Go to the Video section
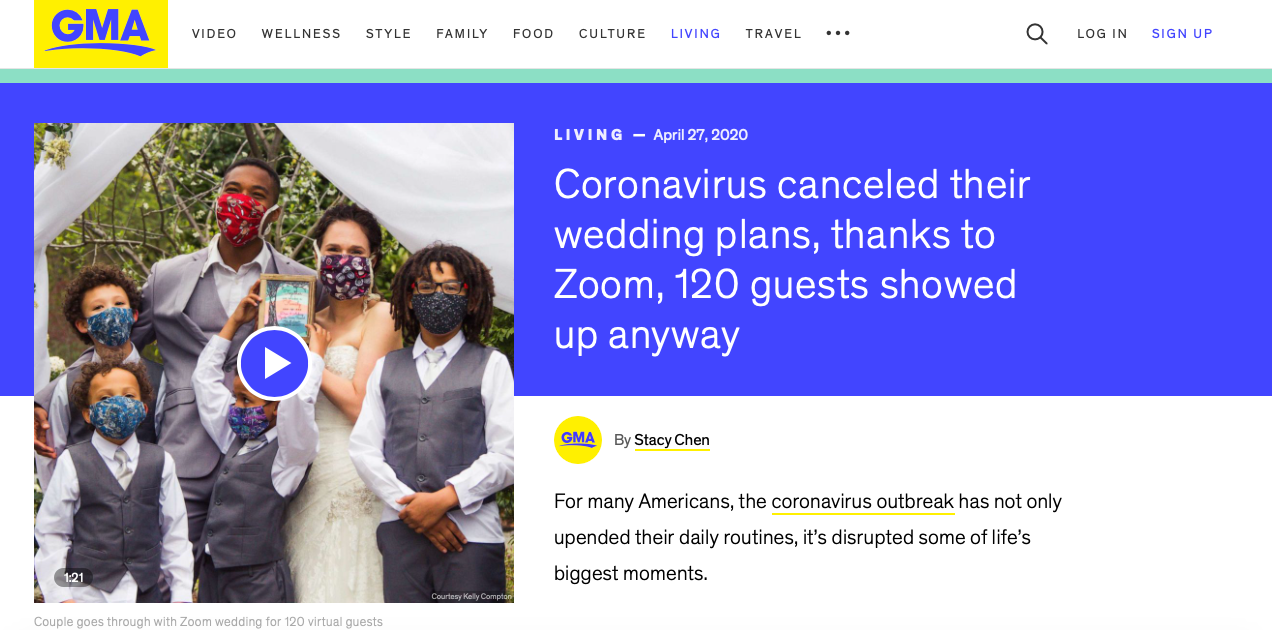1272x630 pixels. [x=215, y=34]
